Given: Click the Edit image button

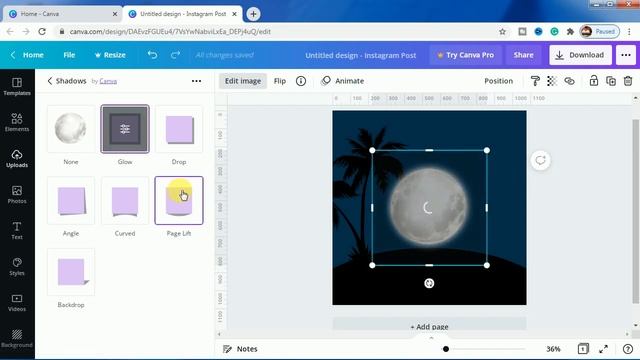Looking at the screenshot, I should pyautogui.click(x=243, y=81).
